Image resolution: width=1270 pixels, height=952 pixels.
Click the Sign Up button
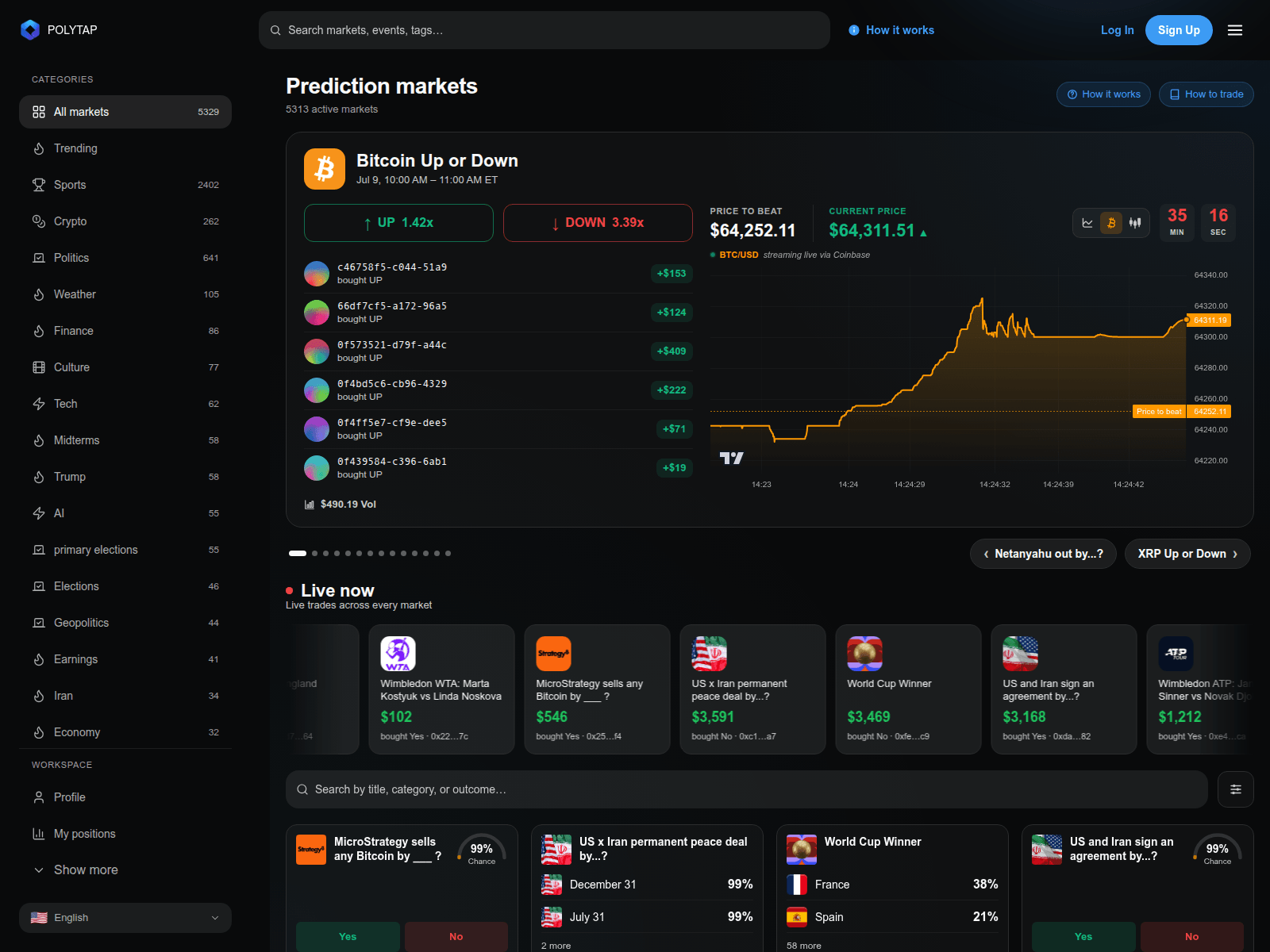[1179, 30]
